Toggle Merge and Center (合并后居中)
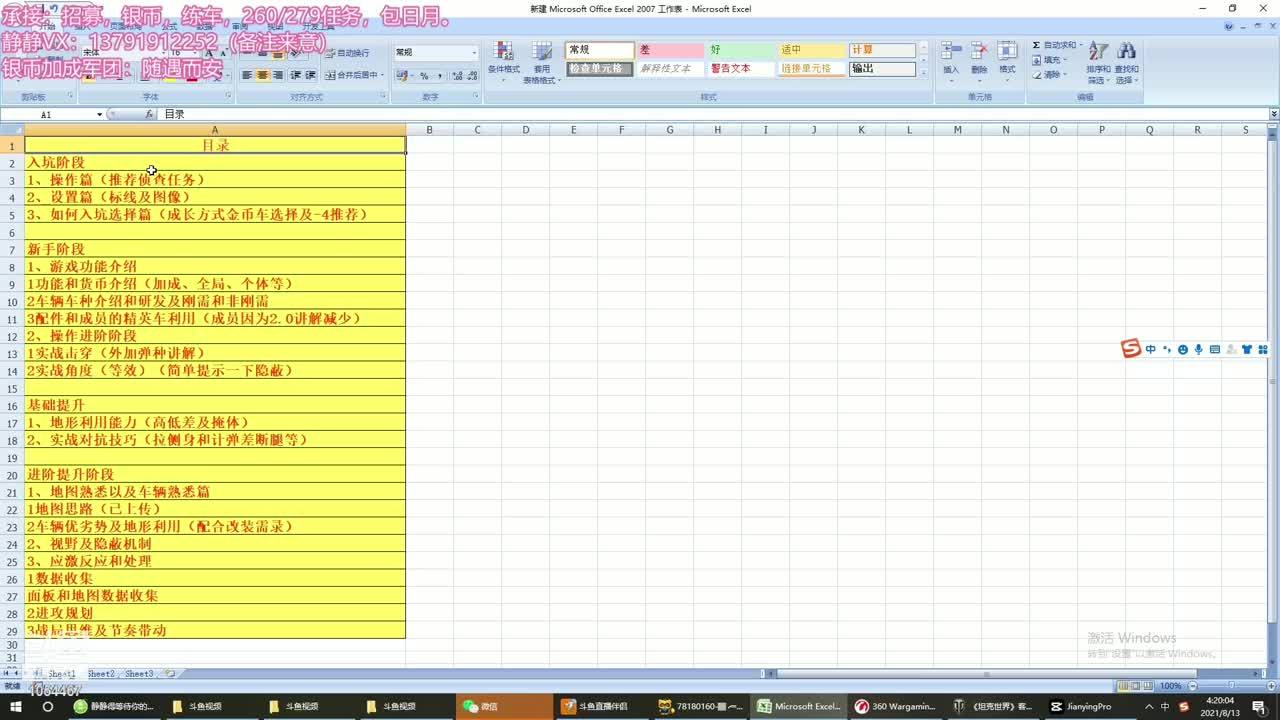 (x=352, y=76)
